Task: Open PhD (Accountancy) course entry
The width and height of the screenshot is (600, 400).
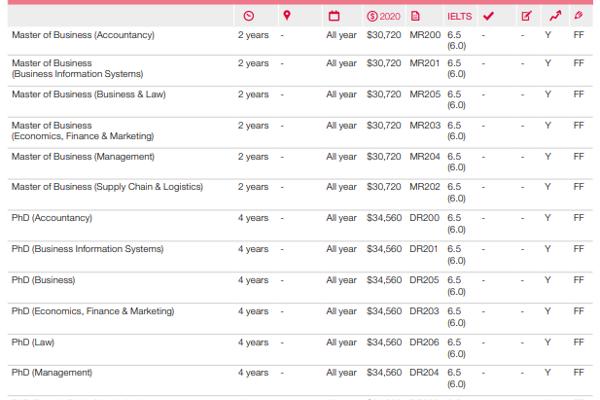Action: 51,218
